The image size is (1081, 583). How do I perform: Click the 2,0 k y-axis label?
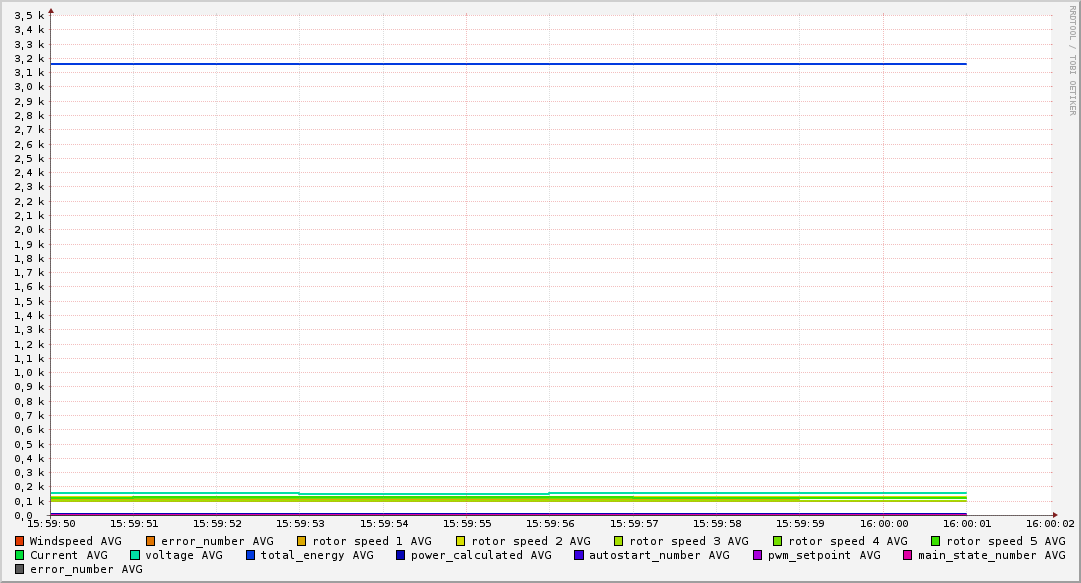29,229
